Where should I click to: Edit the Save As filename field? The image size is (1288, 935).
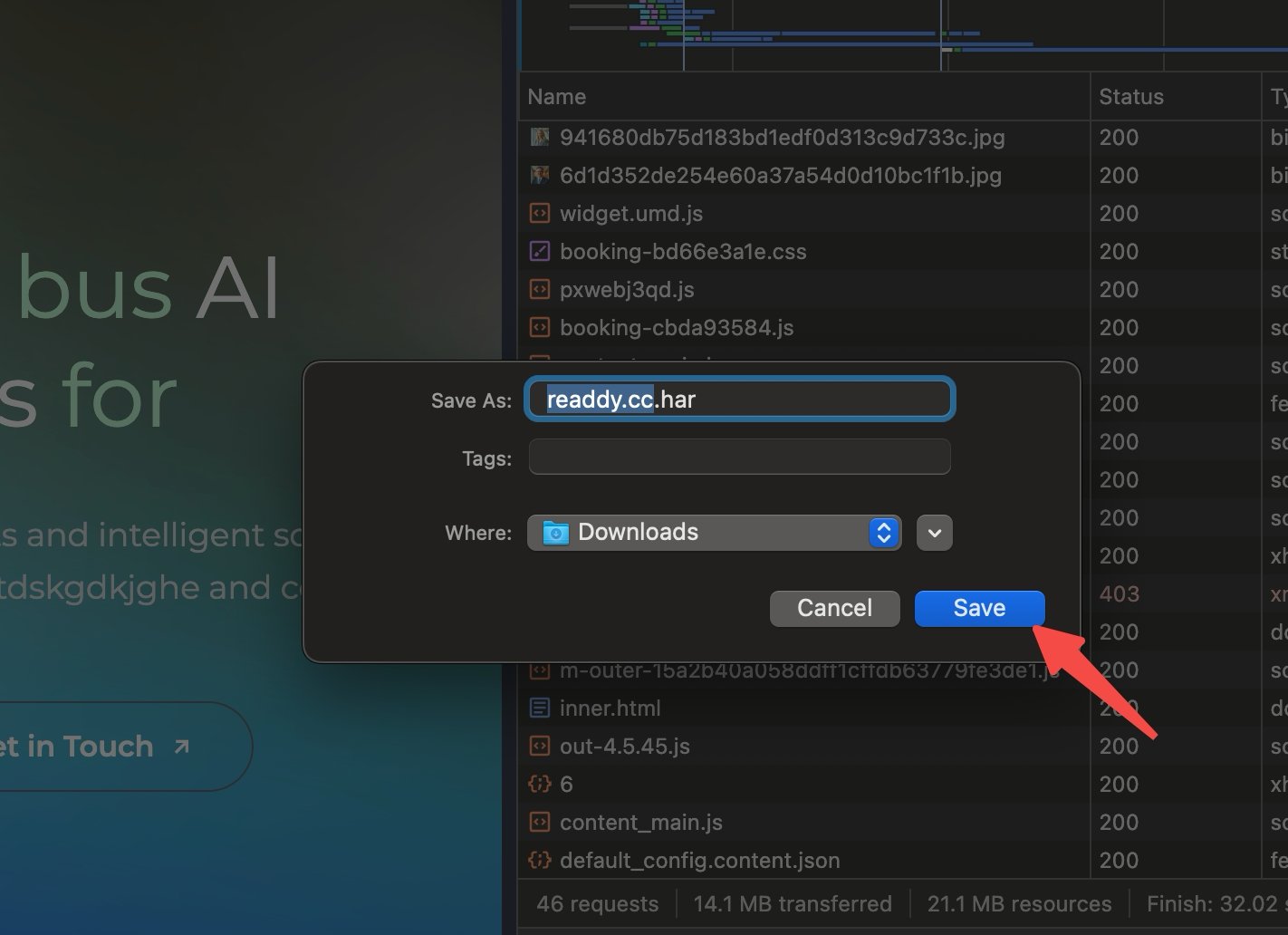point(739,400)
